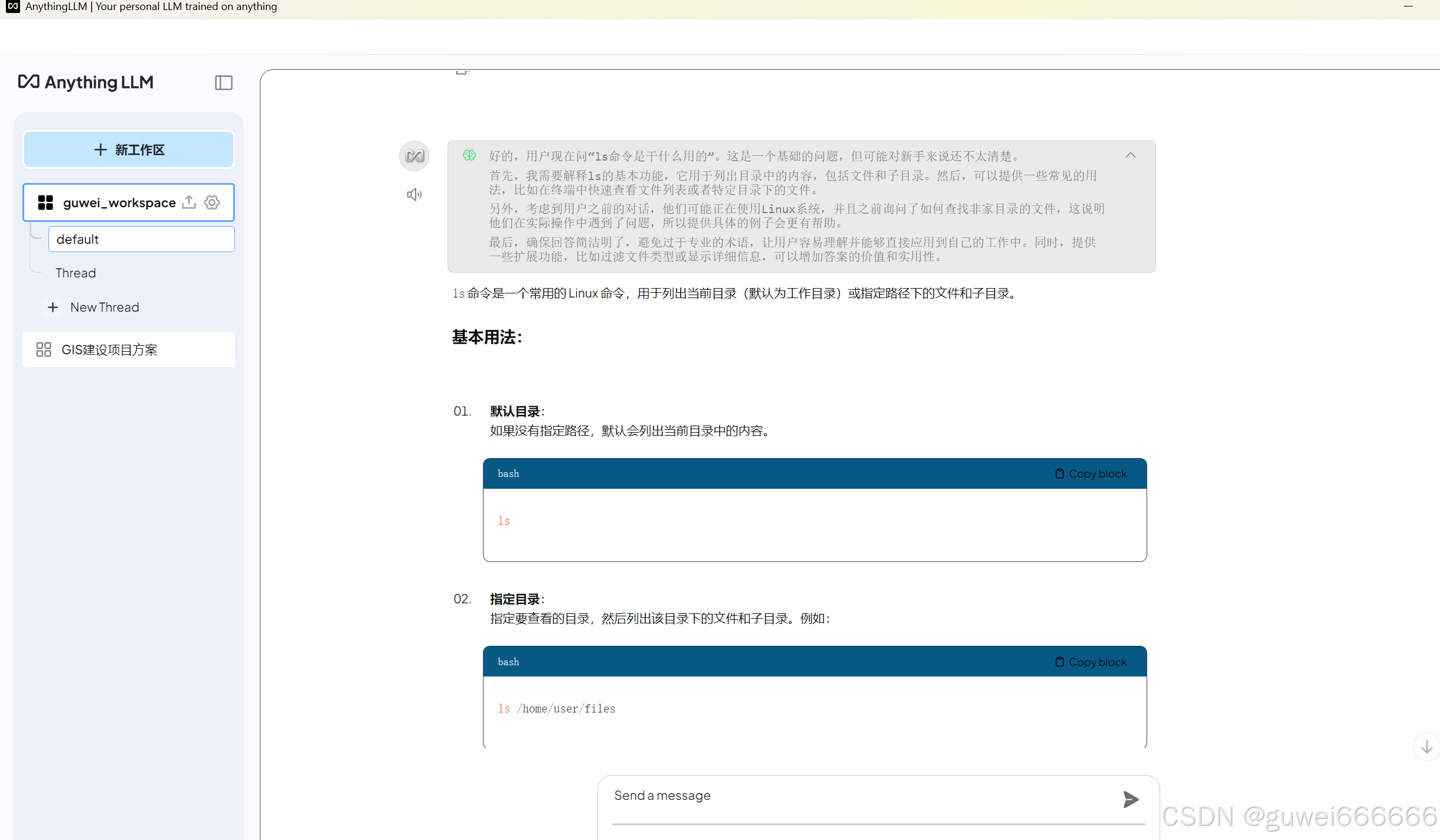This screenshot has height=840, width=1440.
Task: Click the bash label of first code block
Action: click(508, 473)
